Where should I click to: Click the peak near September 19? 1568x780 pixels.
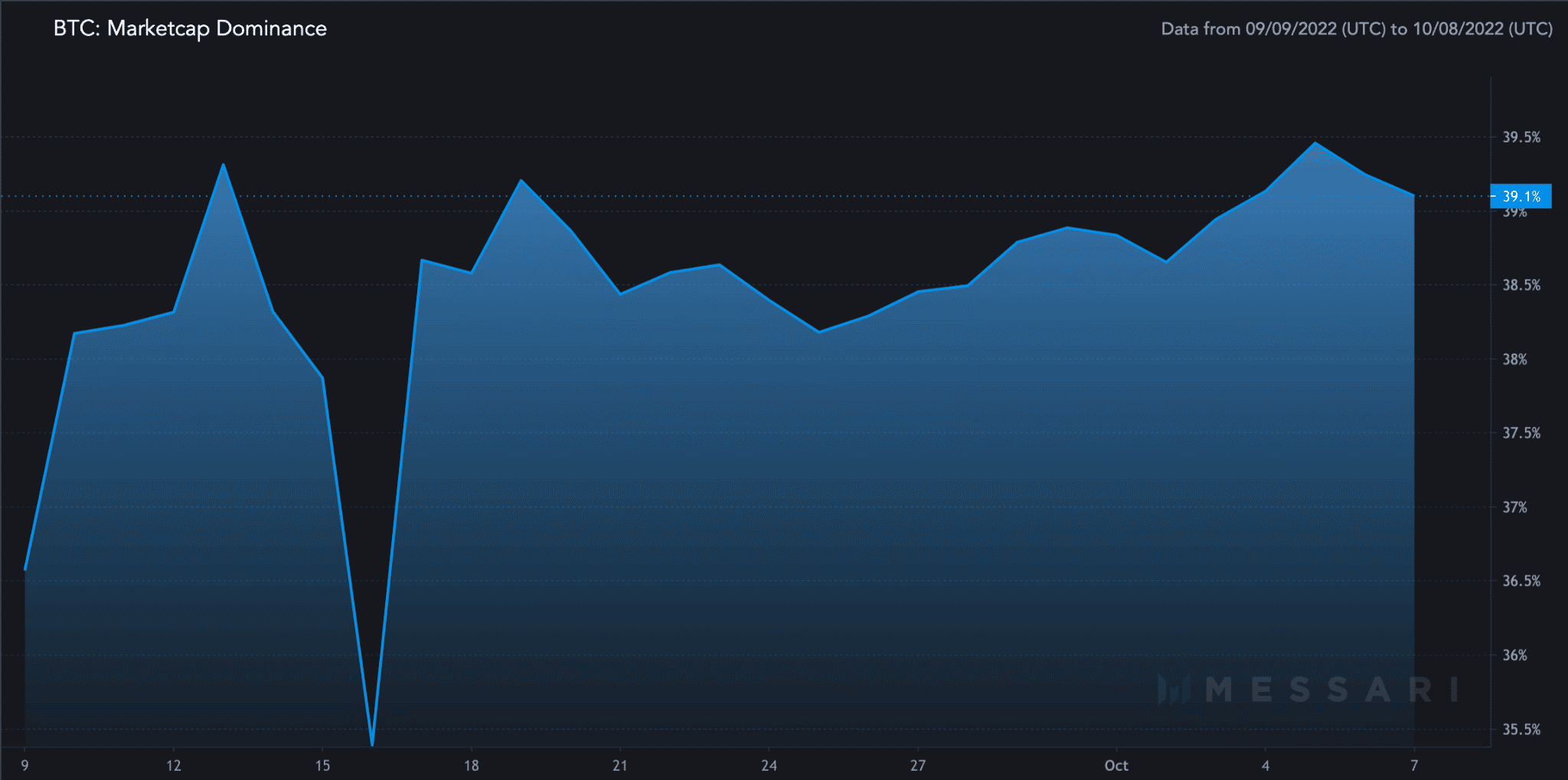point(521,180)
